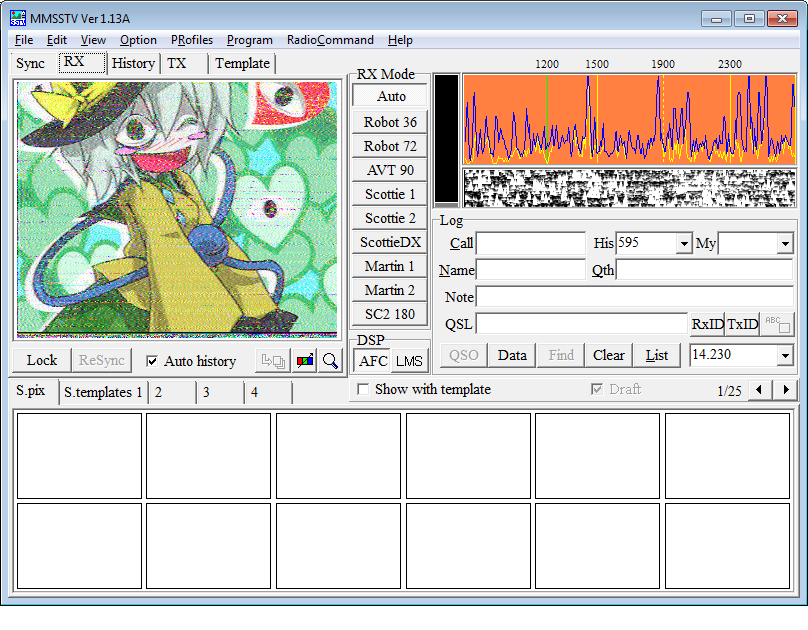Select stock tab 2

point(172,393)
